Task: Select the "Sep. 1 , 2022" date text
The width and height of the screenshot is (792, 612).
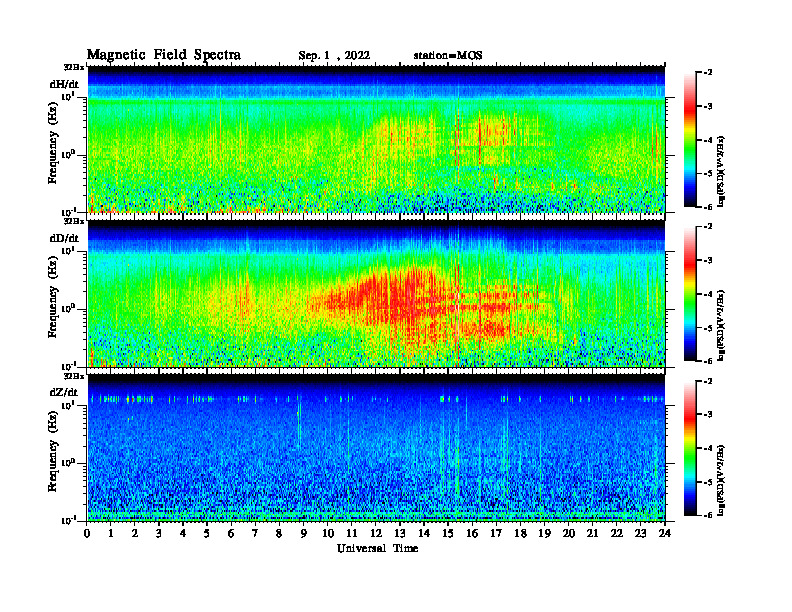Action: [x=334, y=56]
